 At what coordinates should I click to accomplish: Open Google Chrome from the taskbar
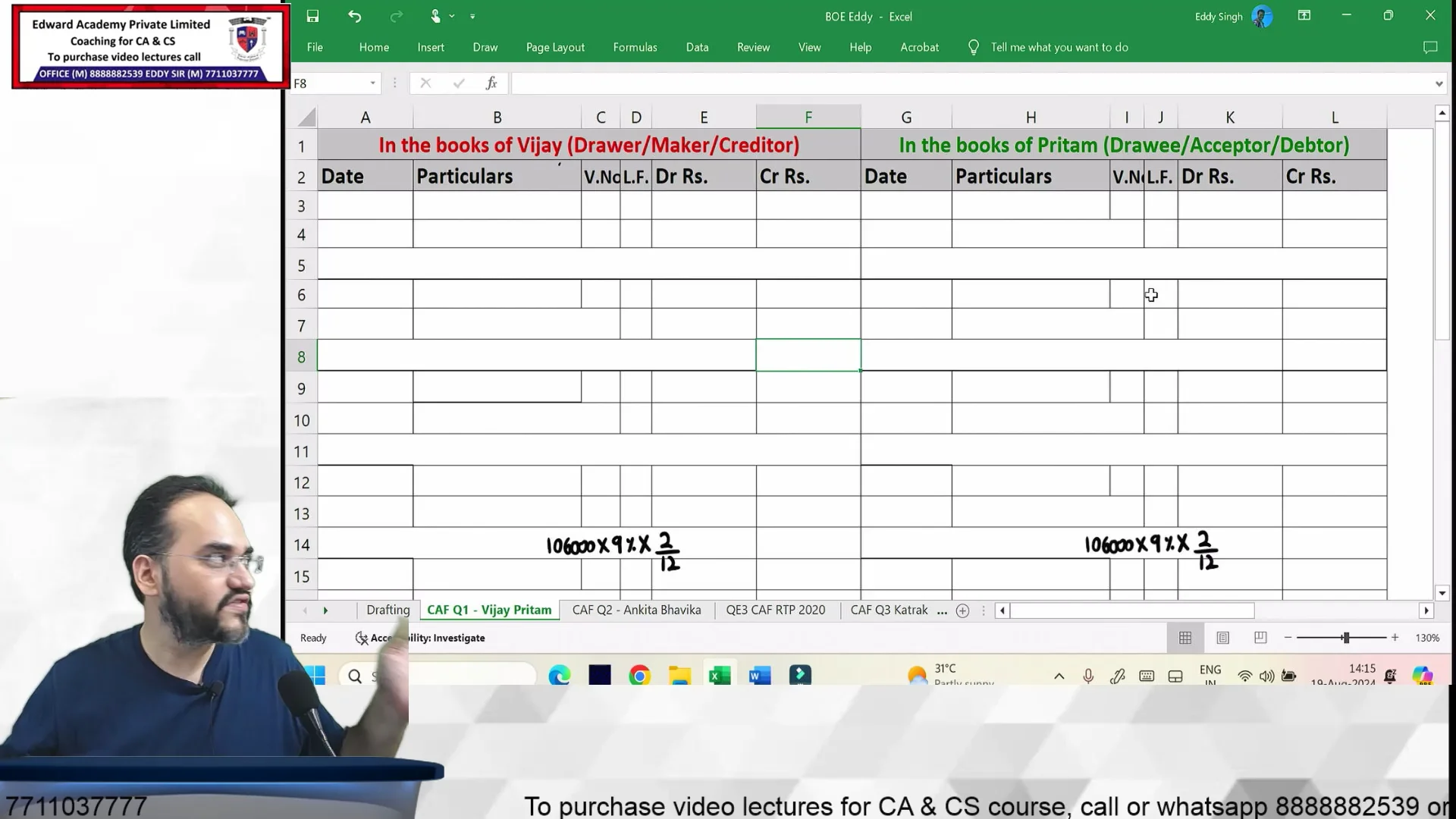click(639, 675)
